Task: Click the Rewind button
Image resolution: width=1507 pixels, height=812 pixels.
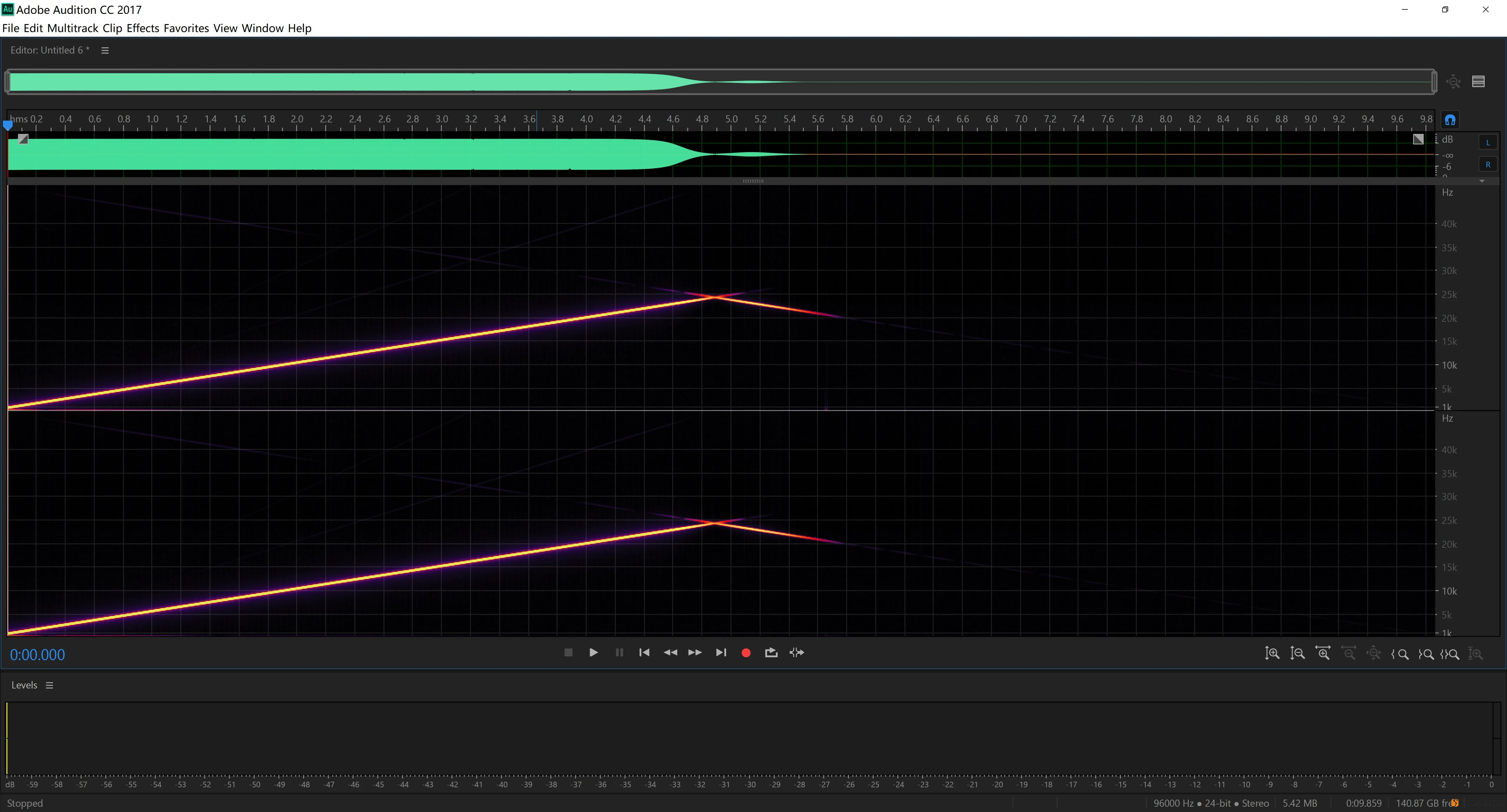Action: pos(670,653)
